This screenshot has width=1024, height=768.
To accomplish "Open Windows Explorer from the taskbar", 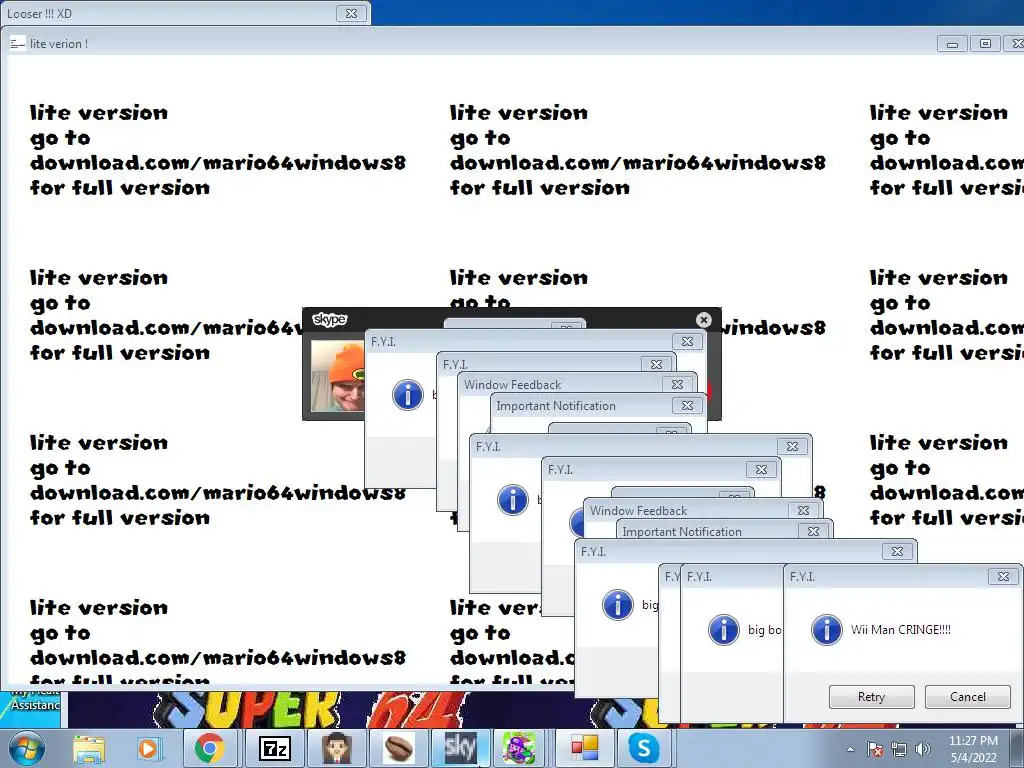I will pos(89,748).
